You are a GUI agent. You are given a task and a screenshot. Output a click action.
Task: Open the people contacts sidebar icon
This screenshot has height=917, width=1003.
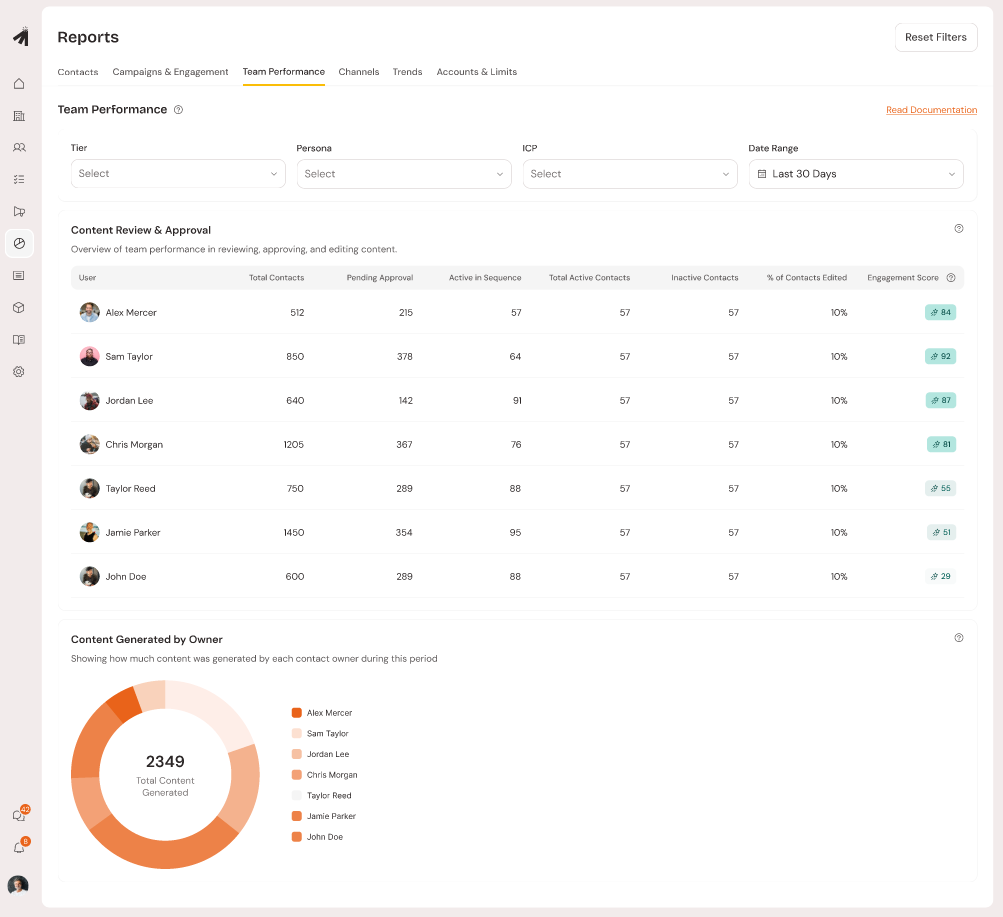coord(19,148)
